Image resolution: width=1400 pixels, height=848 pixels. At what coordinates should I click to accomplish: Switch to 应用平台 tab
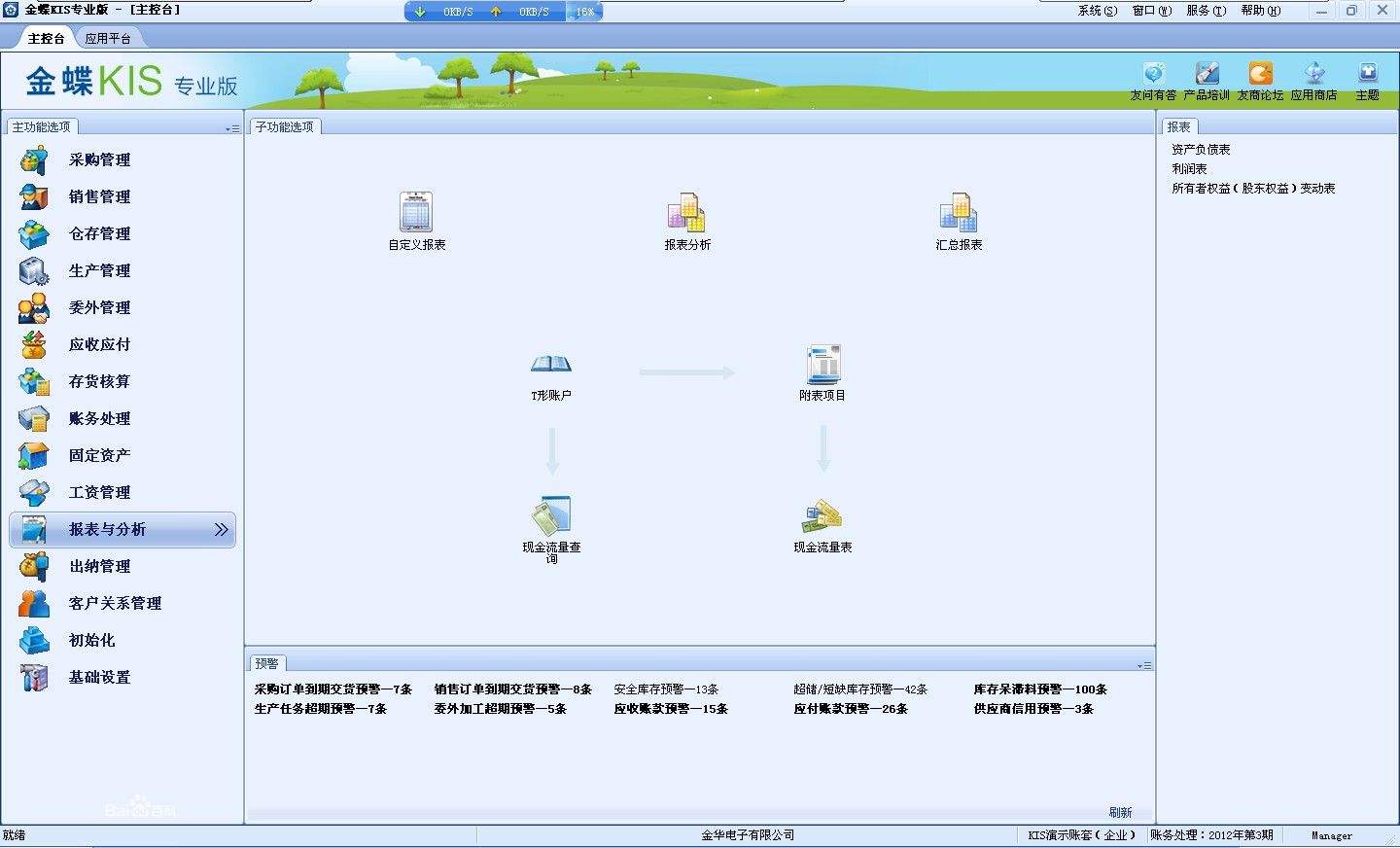point(108,38)
